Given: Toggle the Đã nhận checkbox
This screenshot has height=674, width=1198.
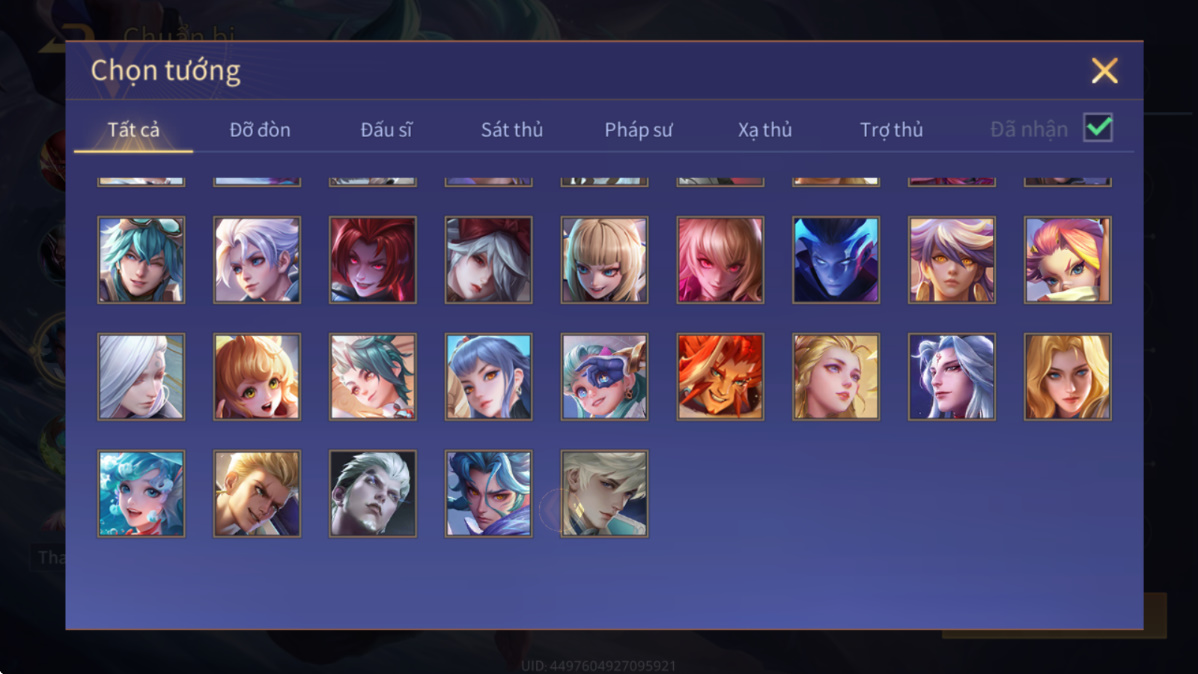Looking at the screenshot, I should [1098, 128].
